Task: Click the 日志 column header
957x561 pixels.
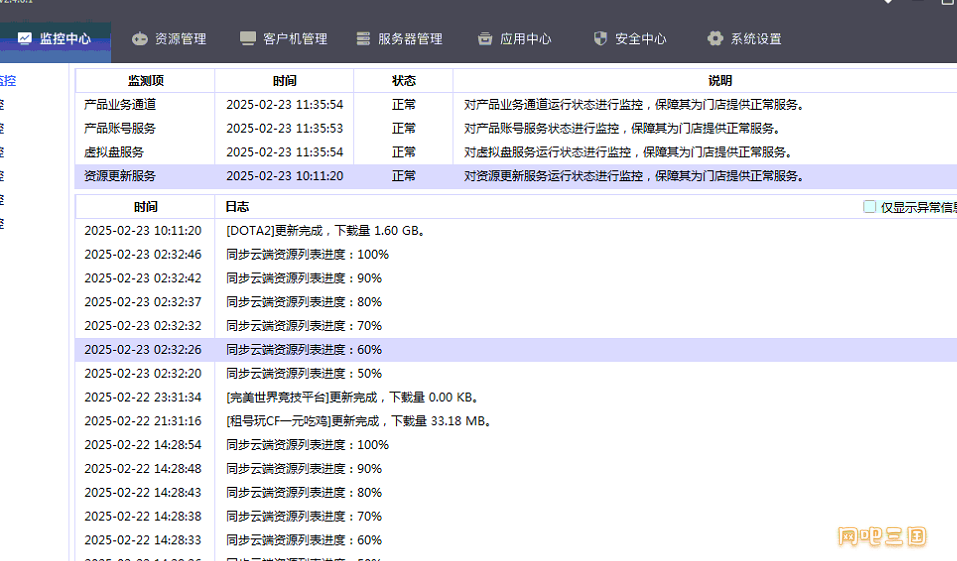Action: tap(237, 207)
